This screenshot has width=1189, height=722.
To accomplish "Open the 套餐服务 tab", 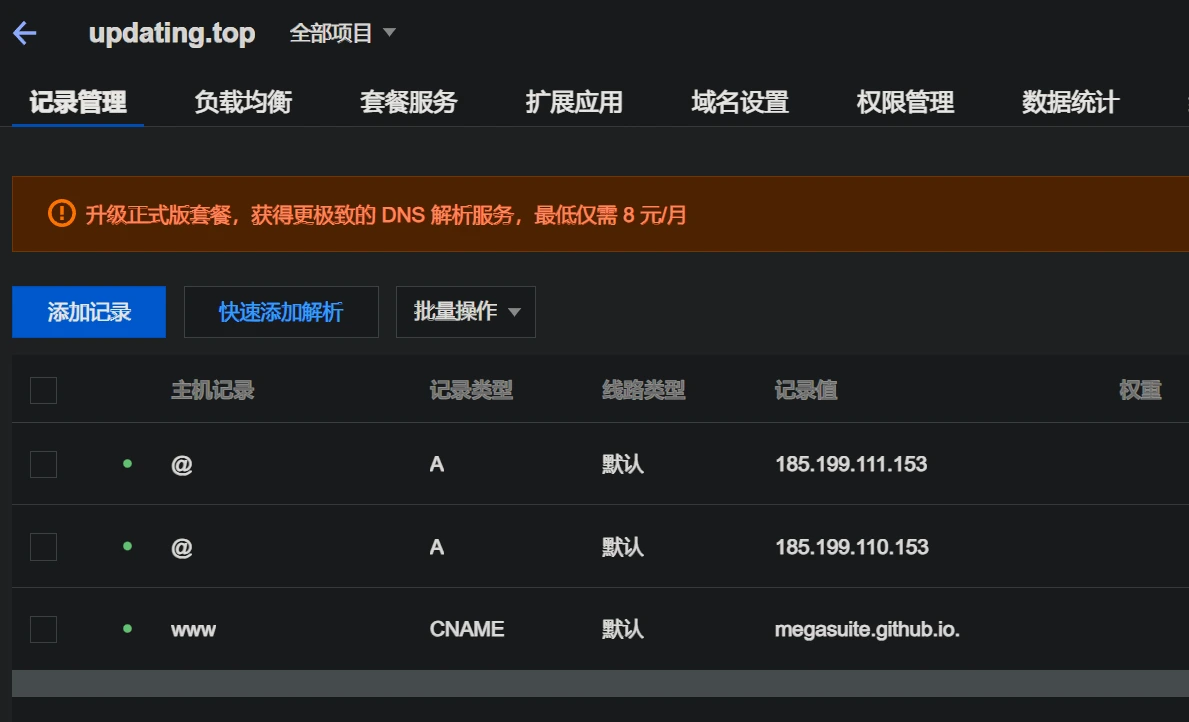I will [x=408, y=102].
